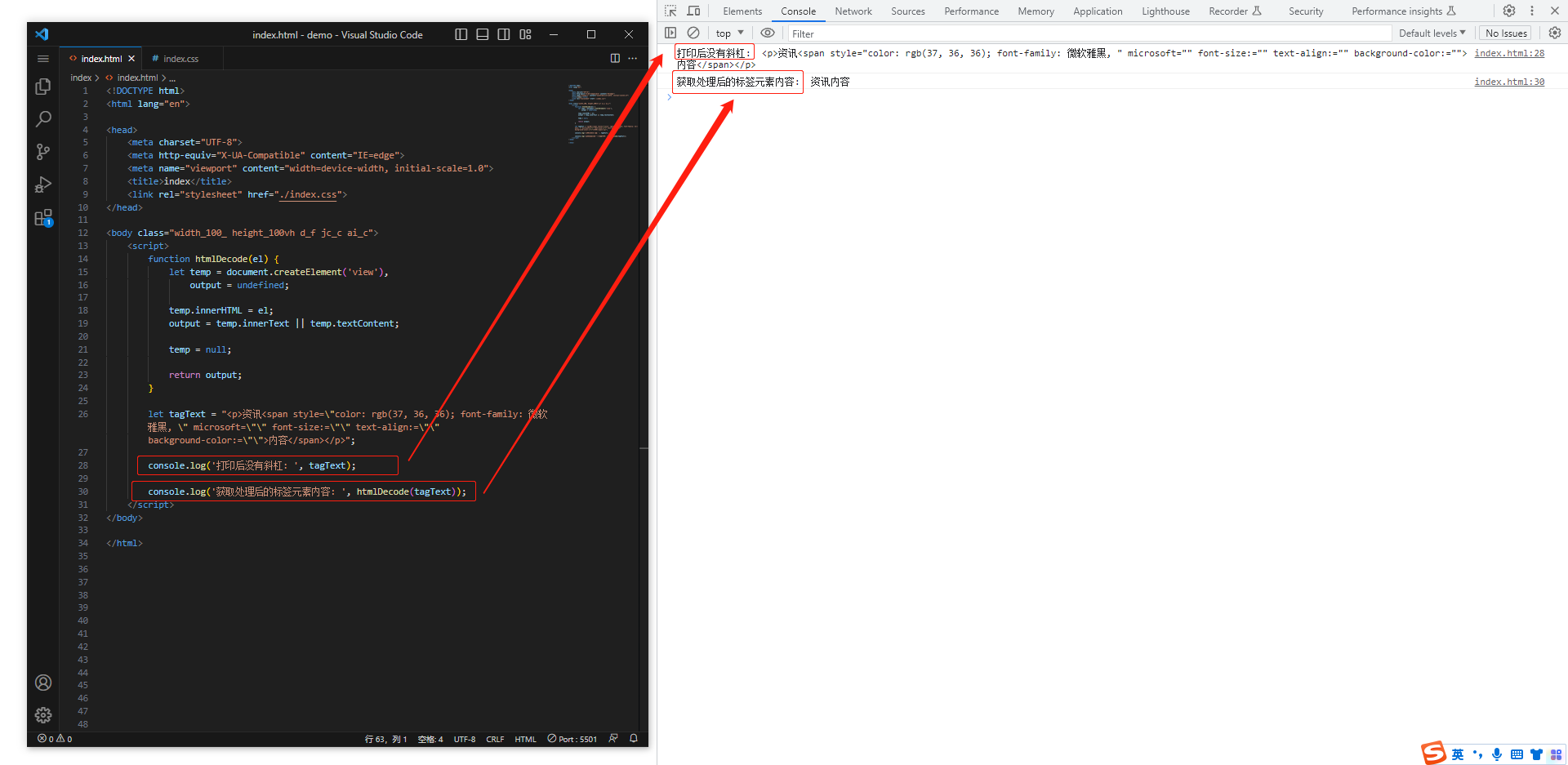
Task: Open the index.html:30 source link
Action: click(1509, 82)
